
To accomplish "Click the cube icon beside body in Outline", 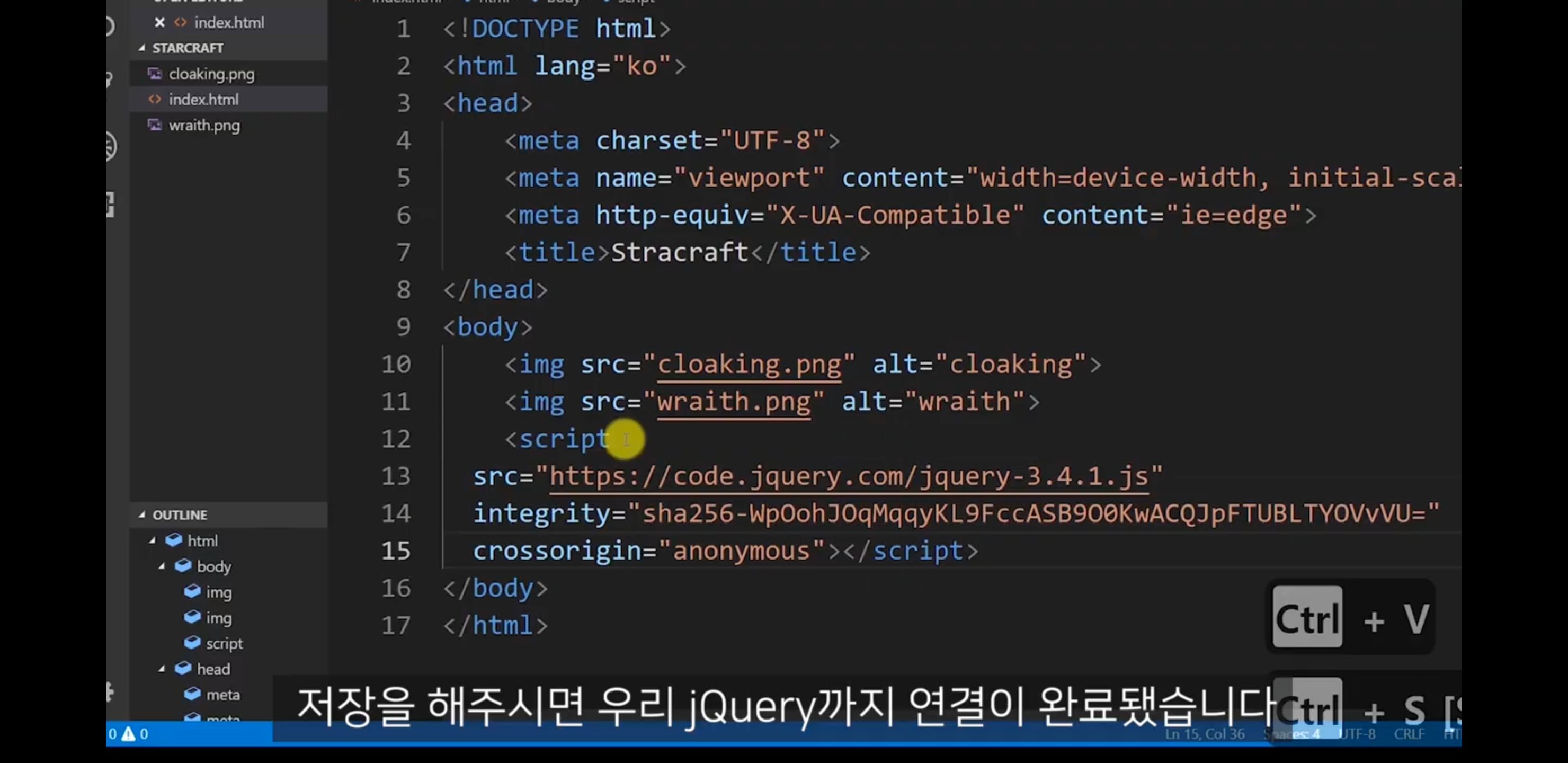I will (x=183, y=566).
